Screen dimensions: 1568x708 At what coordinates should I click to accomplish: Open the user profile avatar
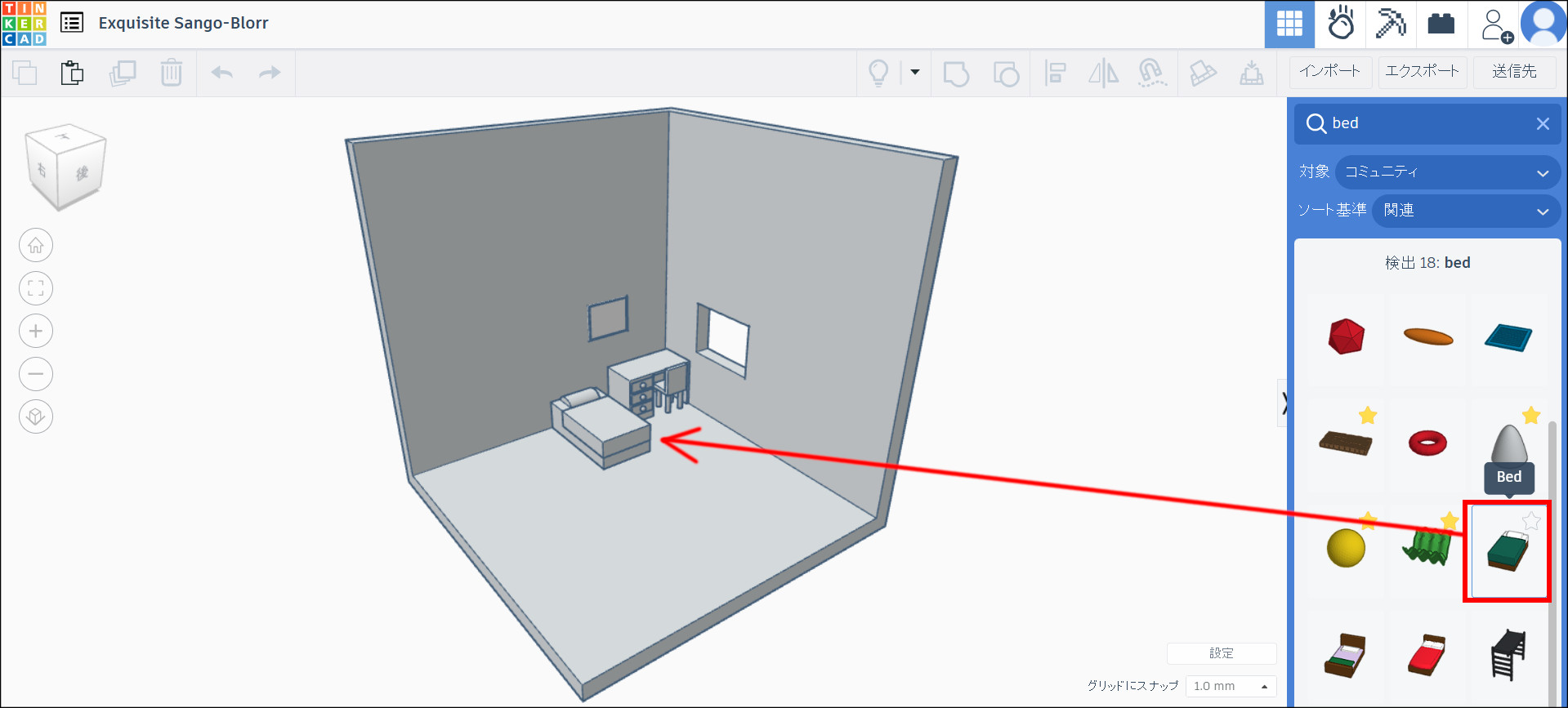[x=1543, y=24]
